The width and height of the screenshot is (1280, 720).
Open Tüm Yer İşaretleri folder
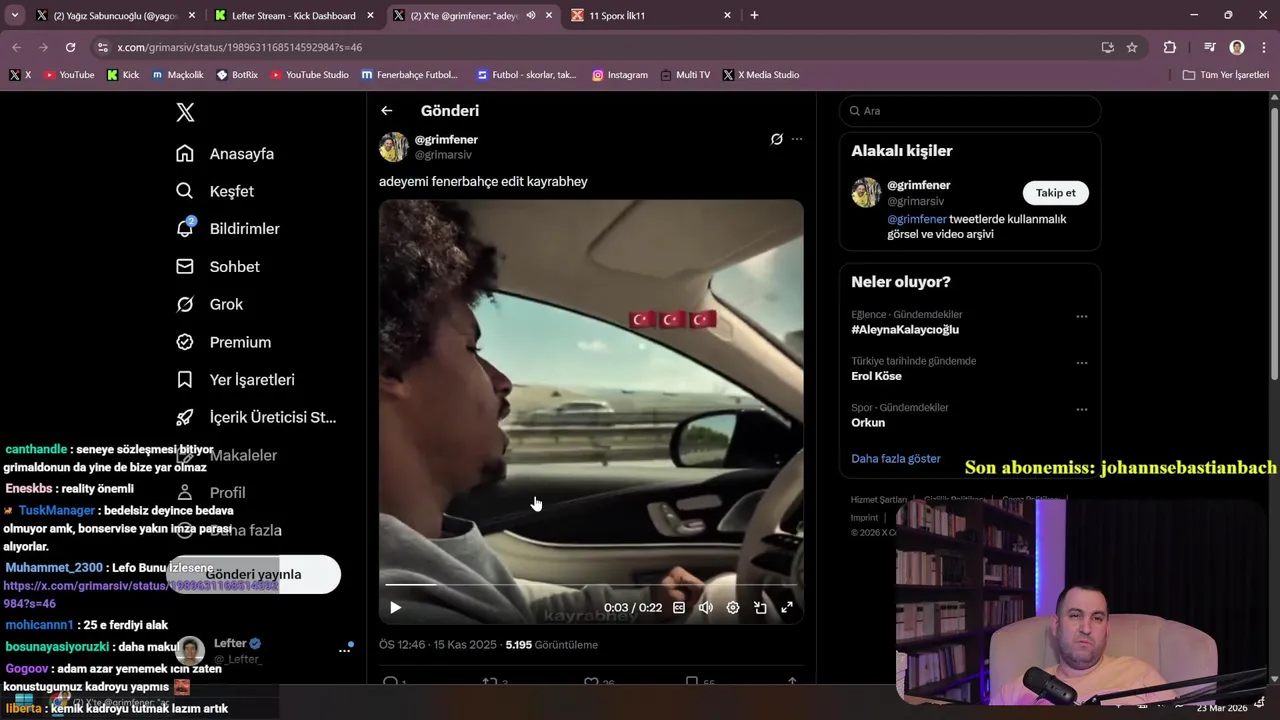1226,75
